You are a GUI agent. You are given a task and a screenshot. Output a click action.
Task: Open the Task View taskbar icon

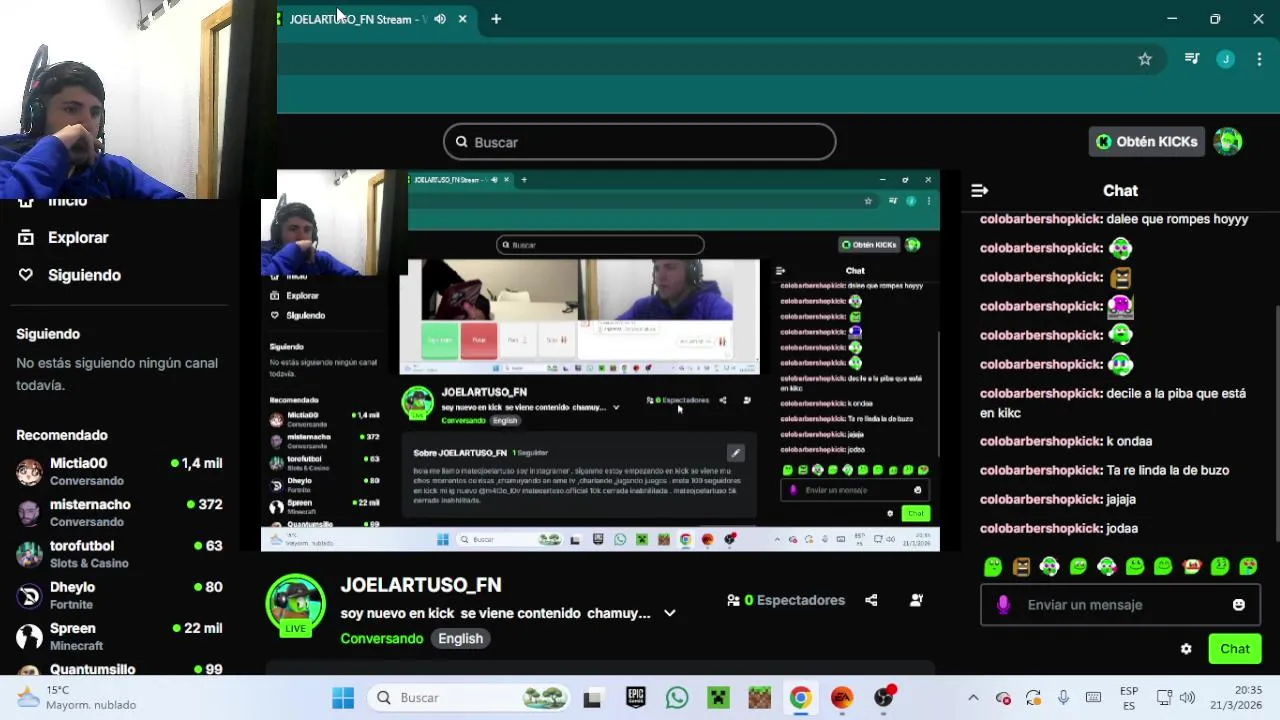(592, 698)
